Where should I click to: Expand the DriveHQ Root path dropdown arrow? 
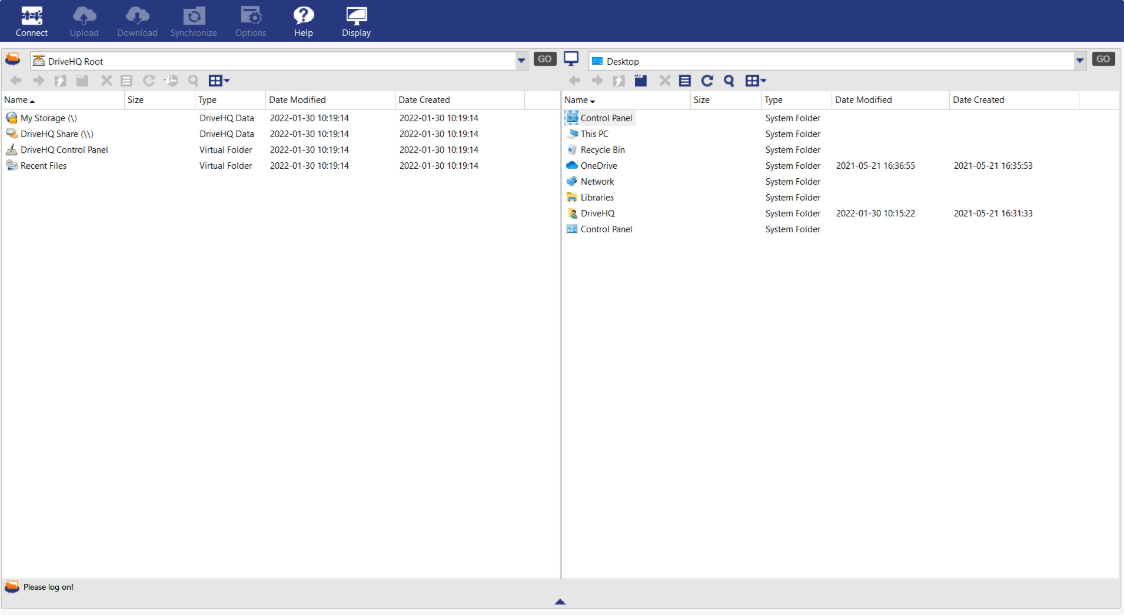coord(521,61)
